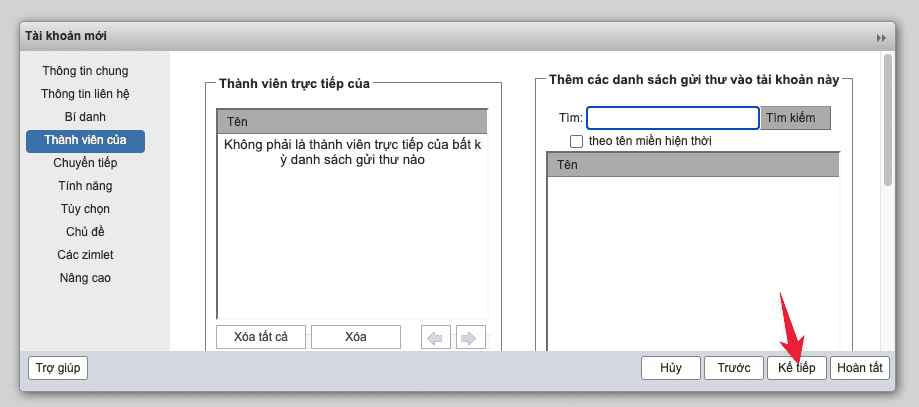Click the "Tìm kiếm" search button

(x=796, y=118)
